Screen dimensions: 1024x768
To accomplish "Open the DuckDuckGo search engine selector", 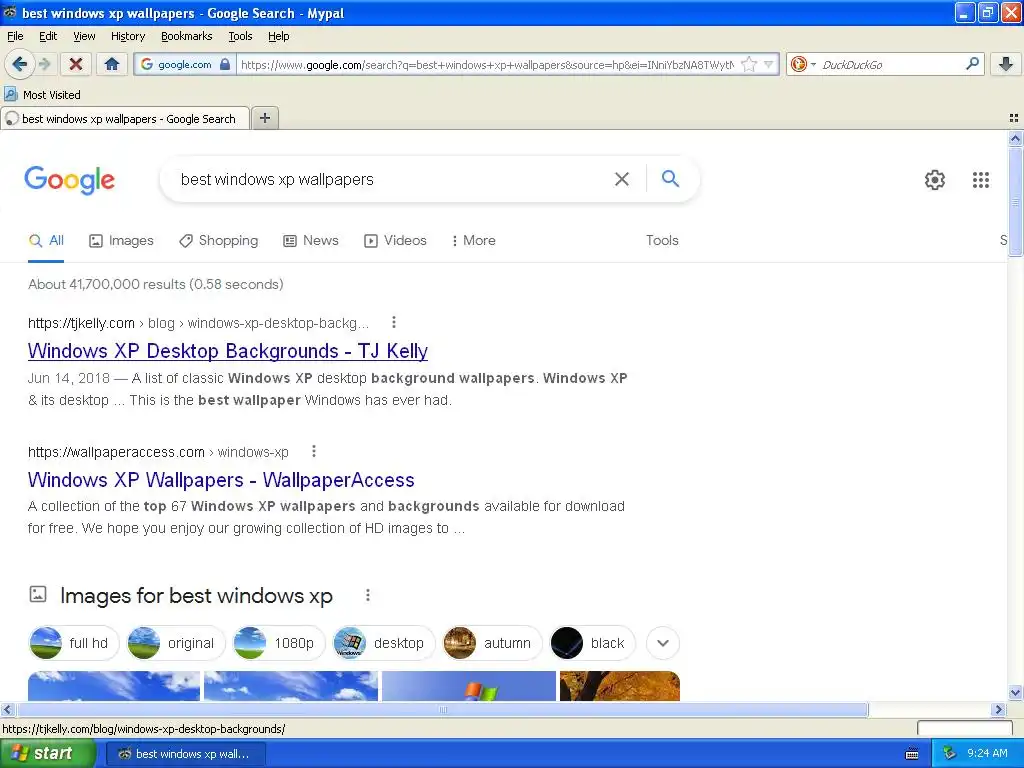I will (x=803, y=64).
